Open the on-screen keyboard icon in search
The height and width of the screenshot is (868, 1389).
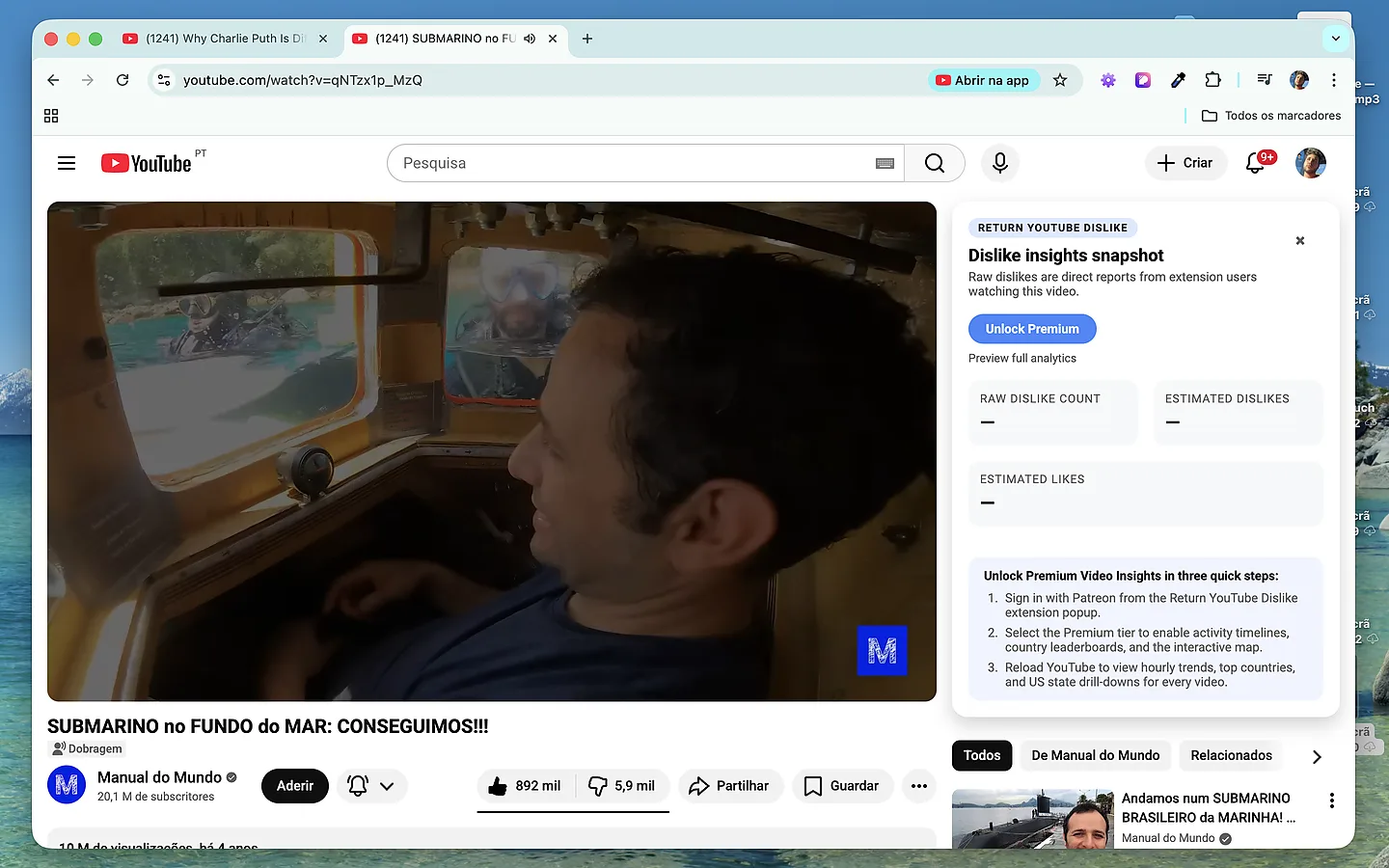coord(885,164)
